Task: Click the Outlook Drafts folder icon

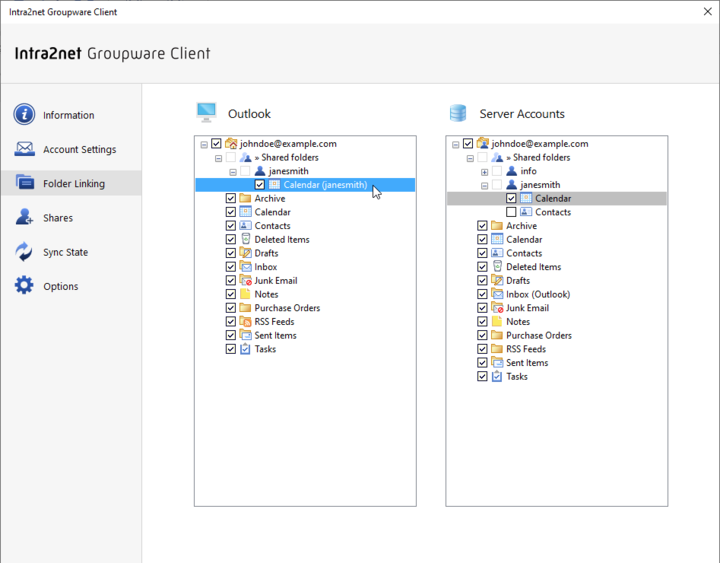Action: [246, 253]
